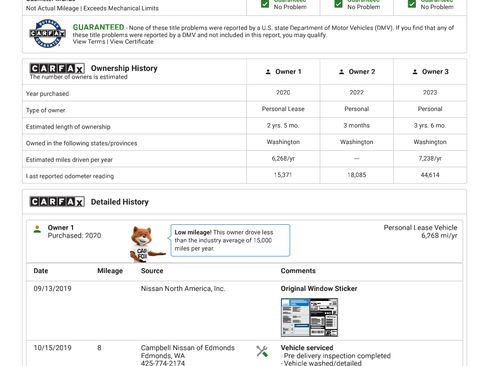Click Nissan North America, Inc. source

pyautogui.click(x=183, y=289)
